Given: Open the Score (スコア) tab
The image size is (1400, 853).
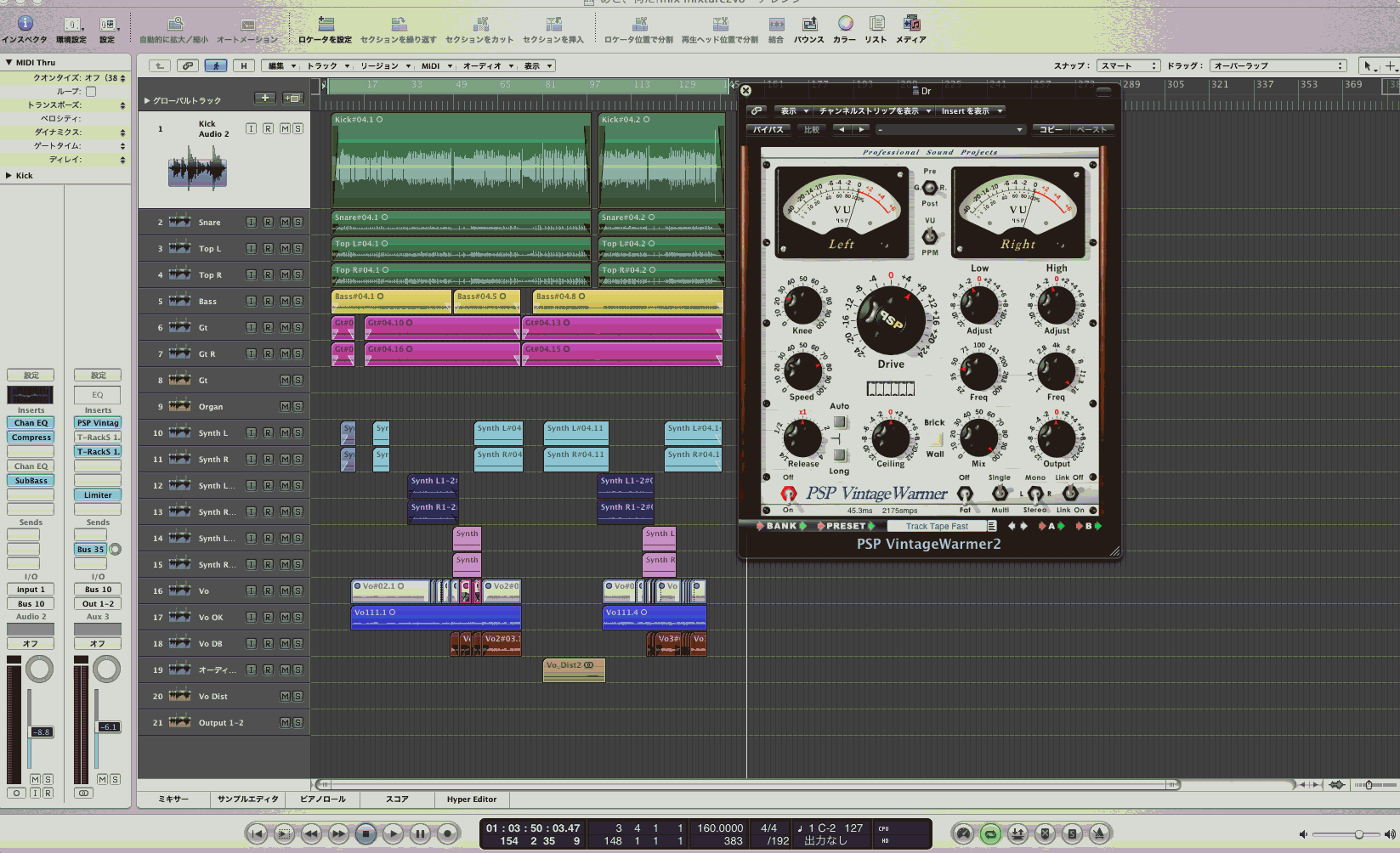Looking at the screenshot, I should pos(397,799).
